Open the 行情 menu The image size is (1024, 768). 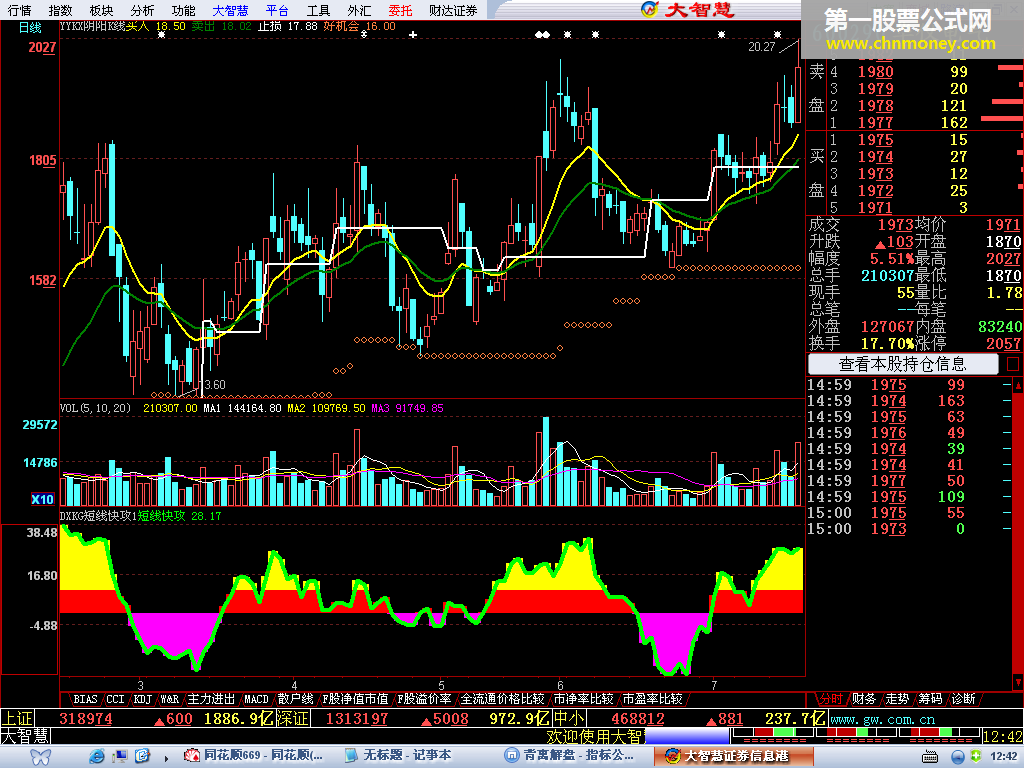20,10
